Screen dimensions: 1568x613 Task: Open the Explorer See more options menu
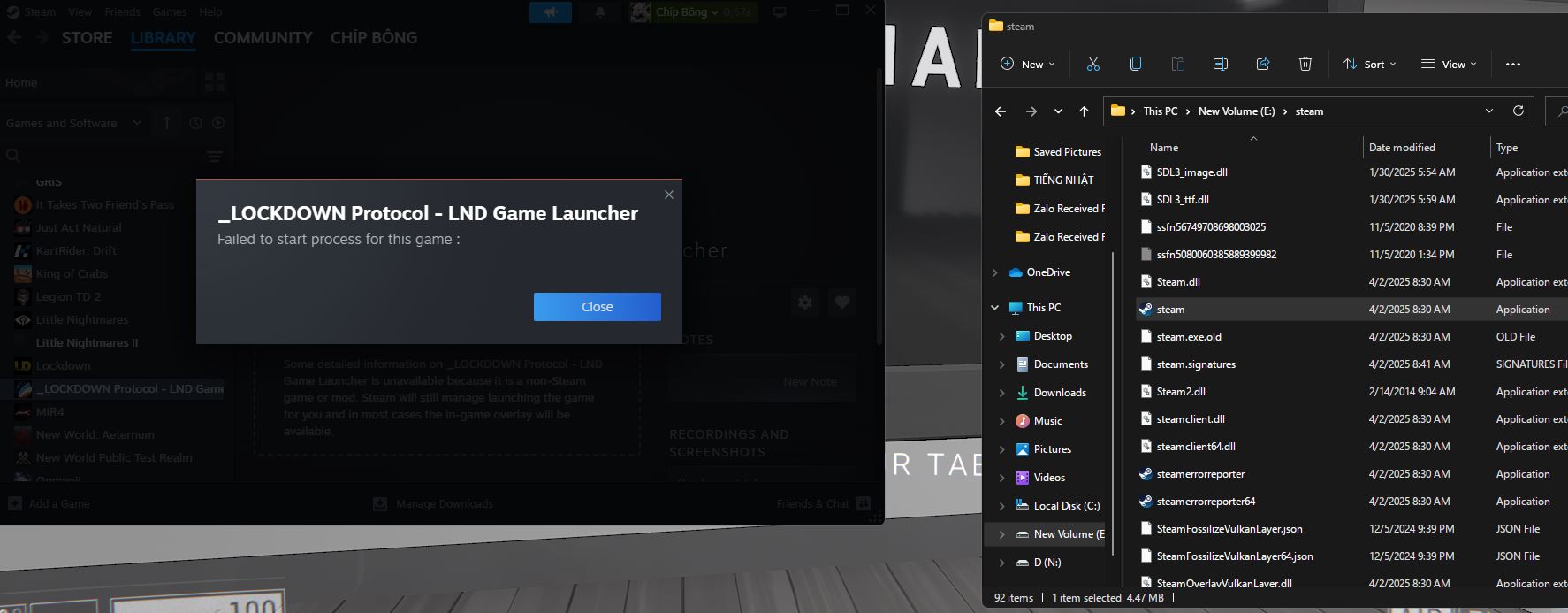1513,64
